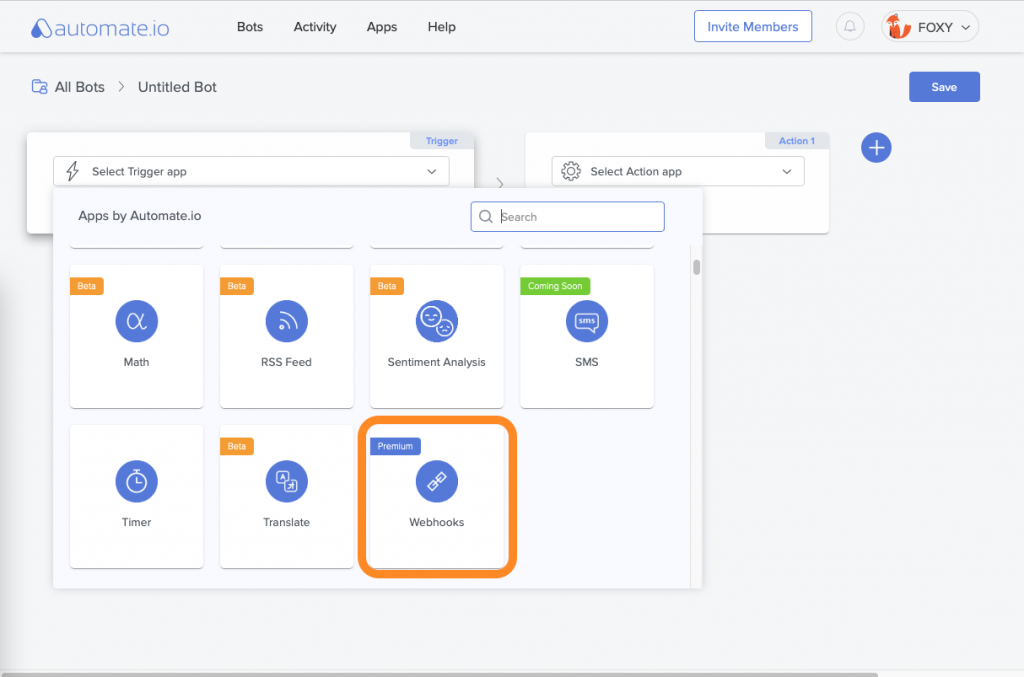Click the automate.io logo
This screenshot has width=1024, height=677.
(100, 27)
